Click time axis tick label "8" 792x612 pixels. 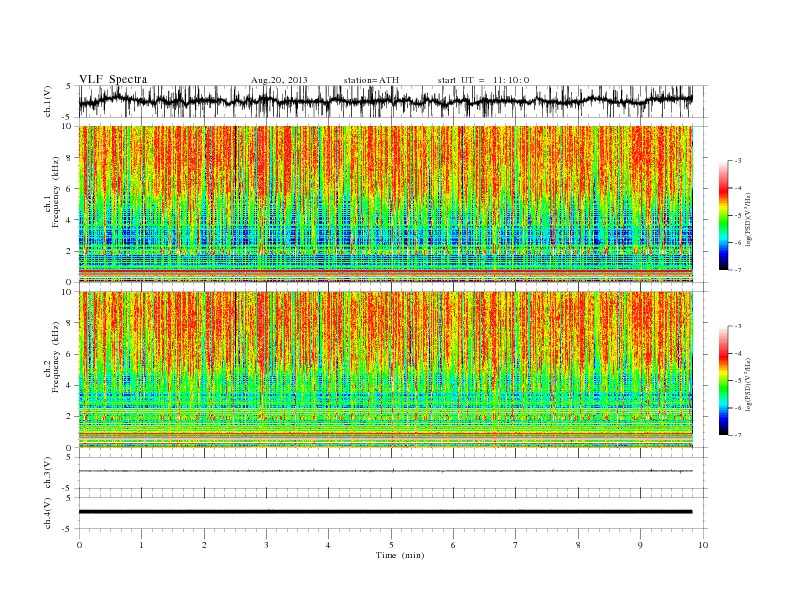tap(578, 545)
